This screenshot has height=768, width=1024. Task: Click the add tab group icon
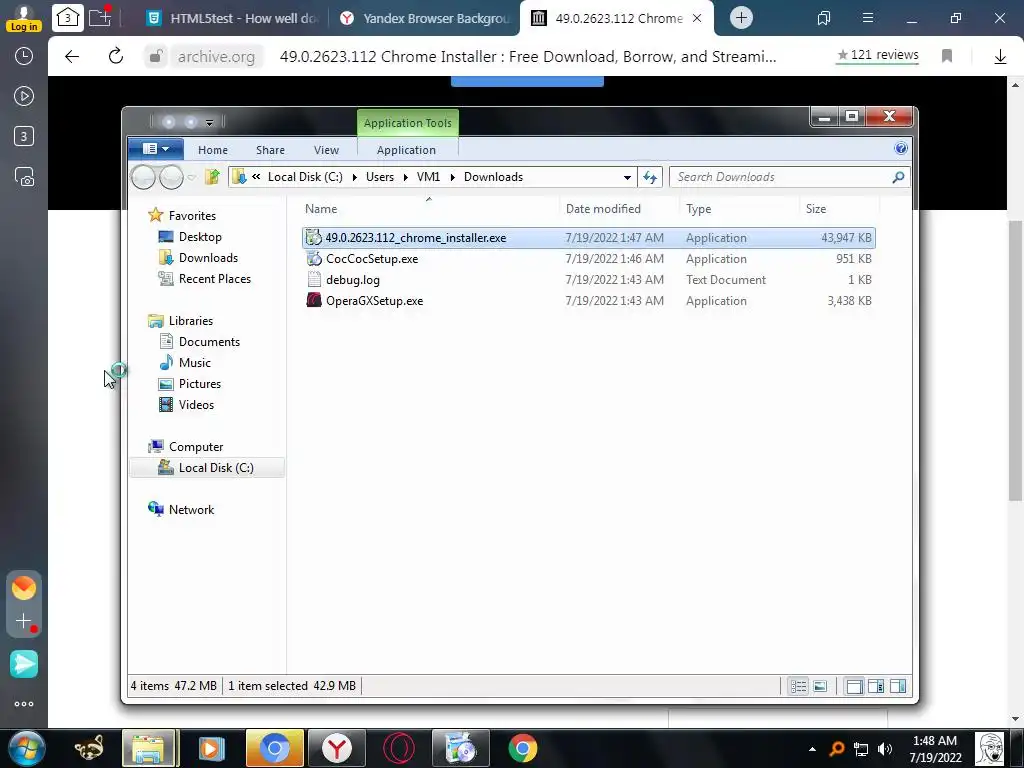(100, 18)
